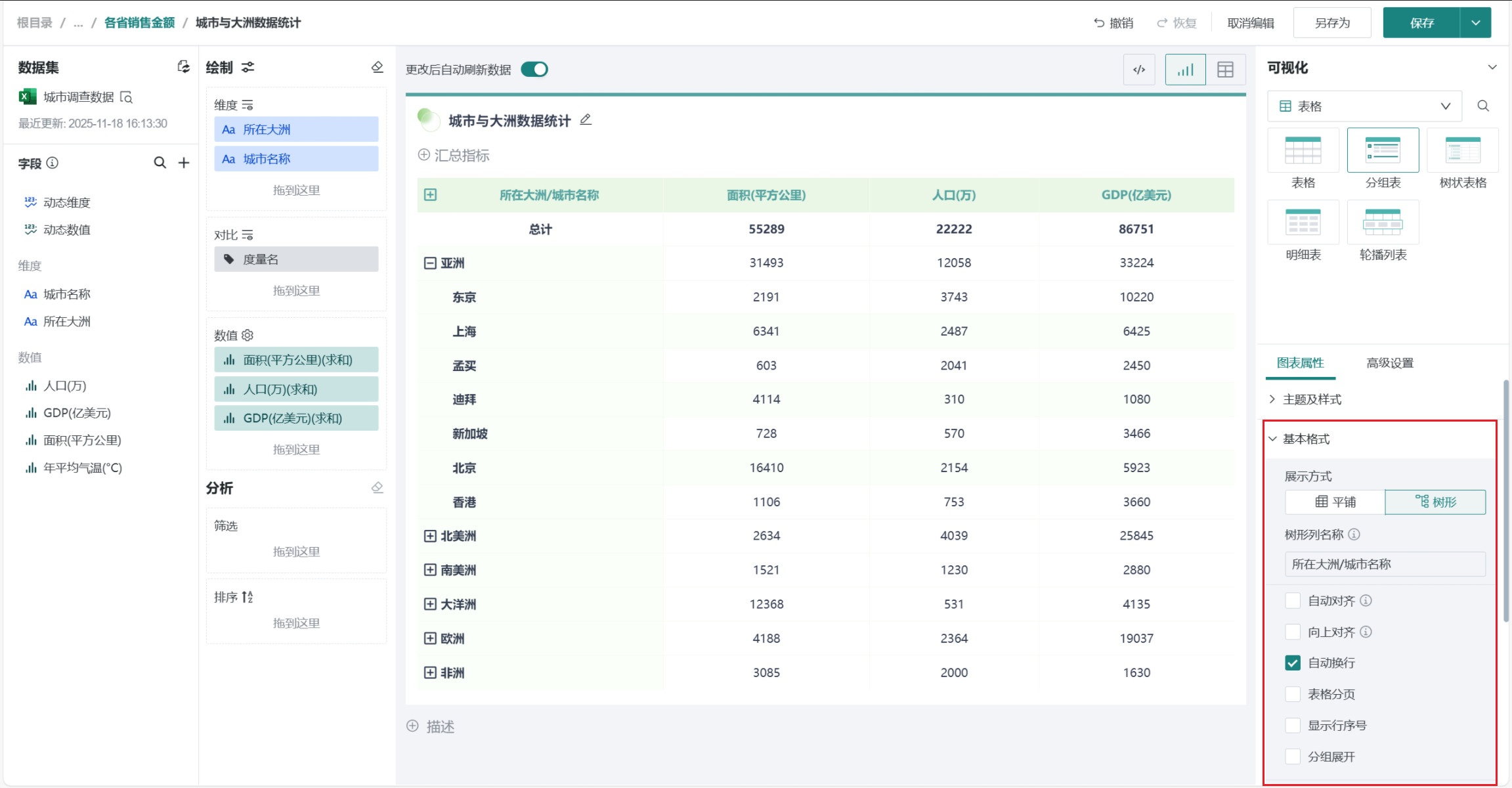Click the code view icon
The width and height of the screenshot is (1512, 788).
coord(1139,70)
